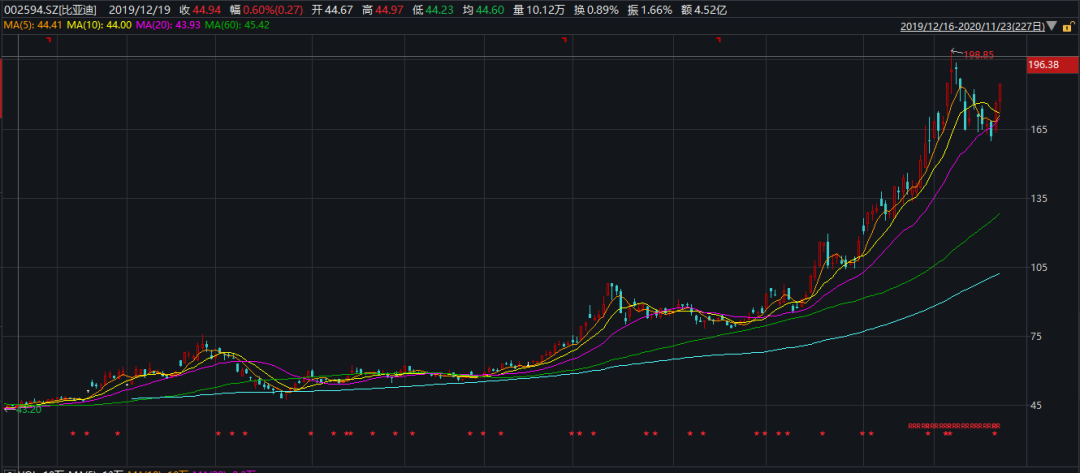Viewport: 1080px width, 473px height.
Task: Click the 0.60%(0.27) change percentage value
Action: (246, 9)
